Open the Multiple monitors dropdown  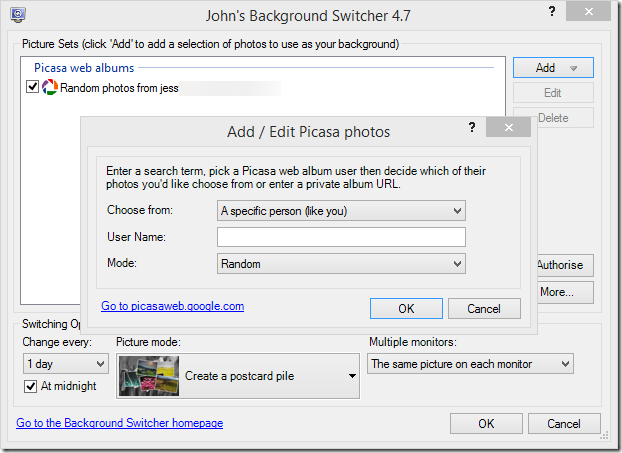470,364
